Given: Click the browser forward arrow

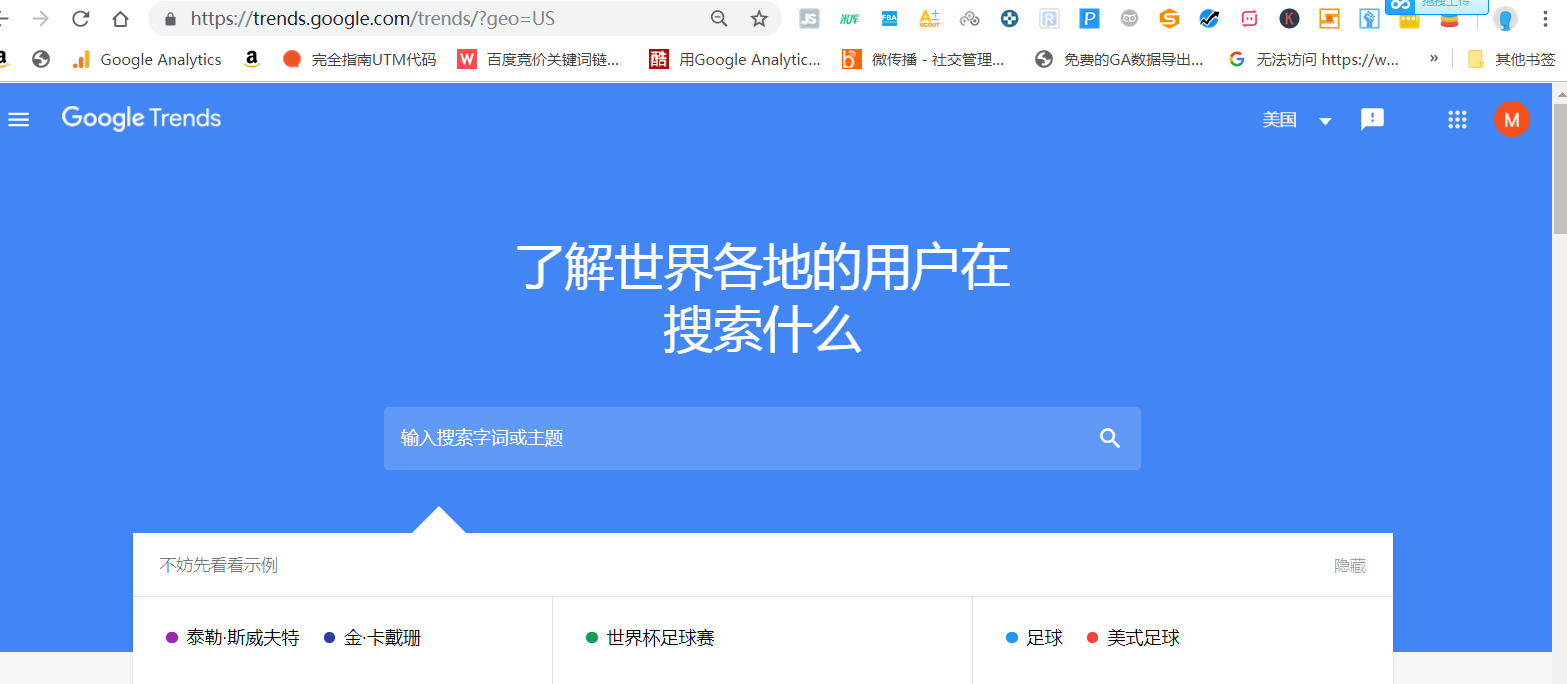Looking at the screenshot, I should [x=40, y=18].
